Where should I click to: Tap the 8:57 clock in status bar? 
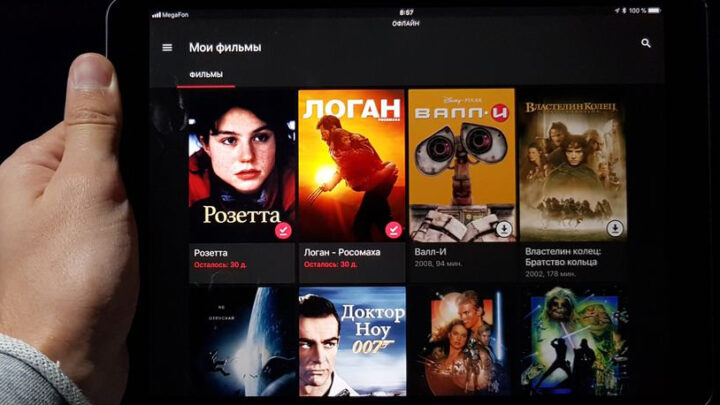coord(406,12)
